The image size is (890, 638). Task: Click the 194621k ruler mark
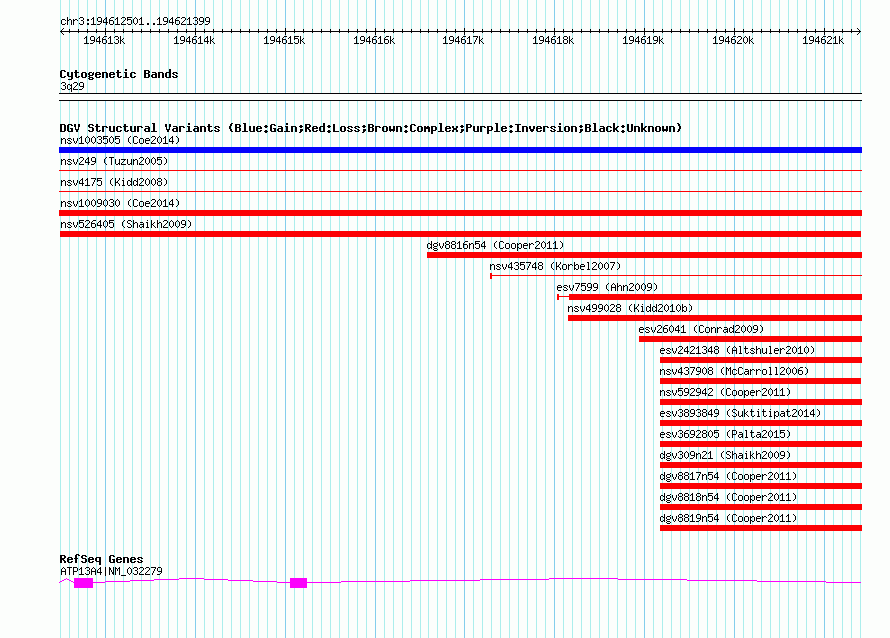[x=824, y=40]
